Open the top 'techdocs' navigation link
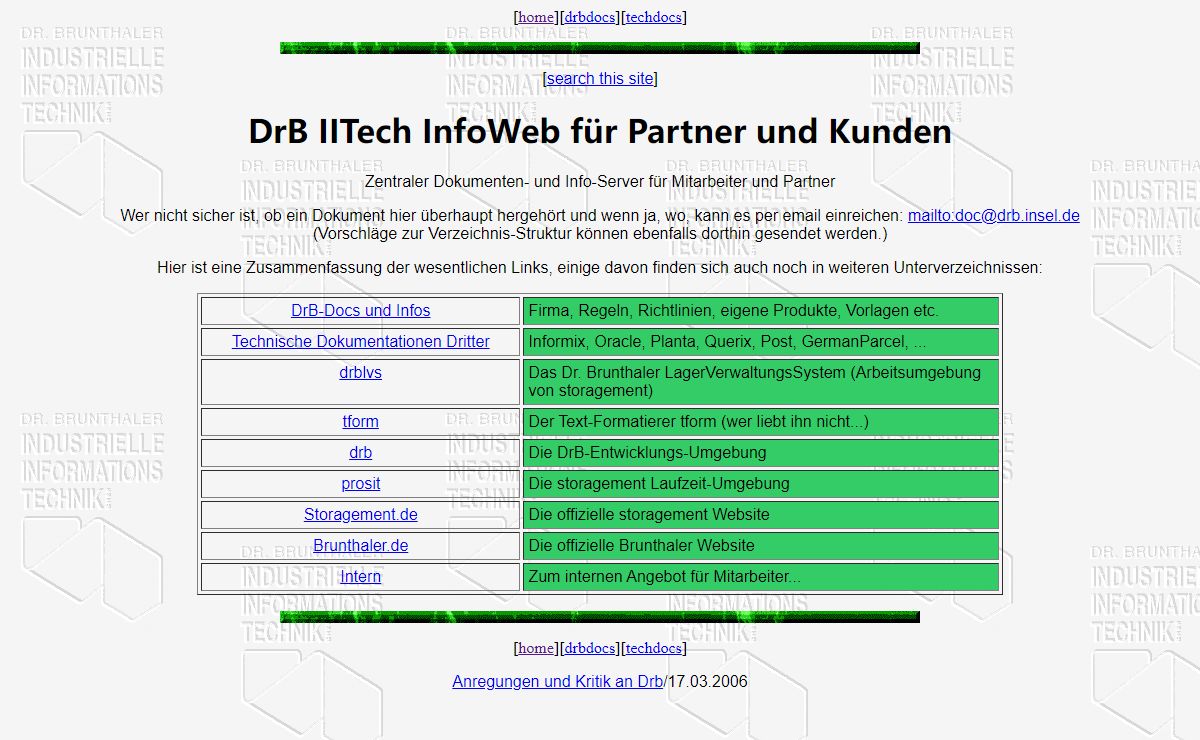Image resolution: width=1200 pixels, height=740 pixels. (x=654, y=17)
